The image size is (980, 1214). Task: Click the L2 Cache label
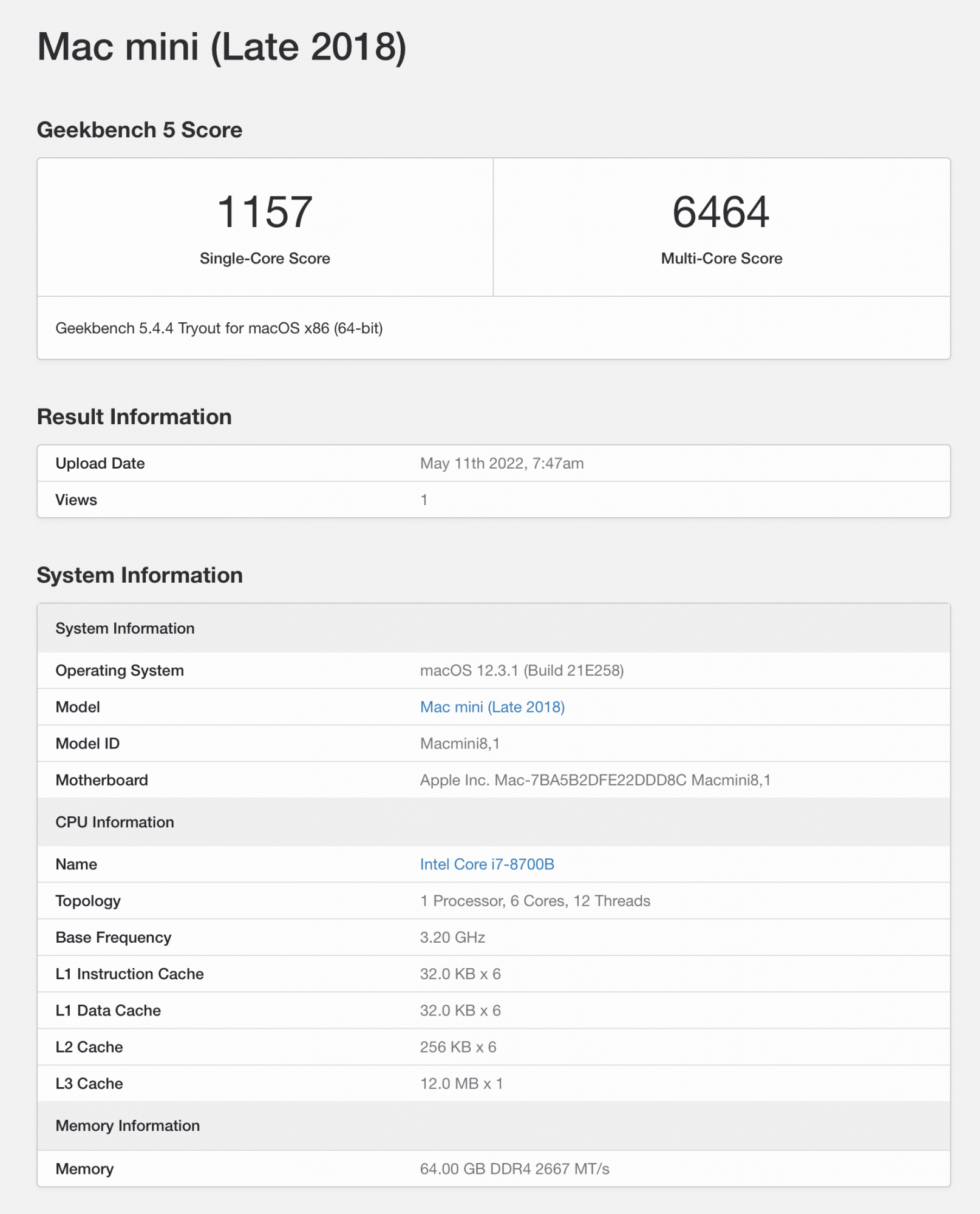[x=89, y=1047]
